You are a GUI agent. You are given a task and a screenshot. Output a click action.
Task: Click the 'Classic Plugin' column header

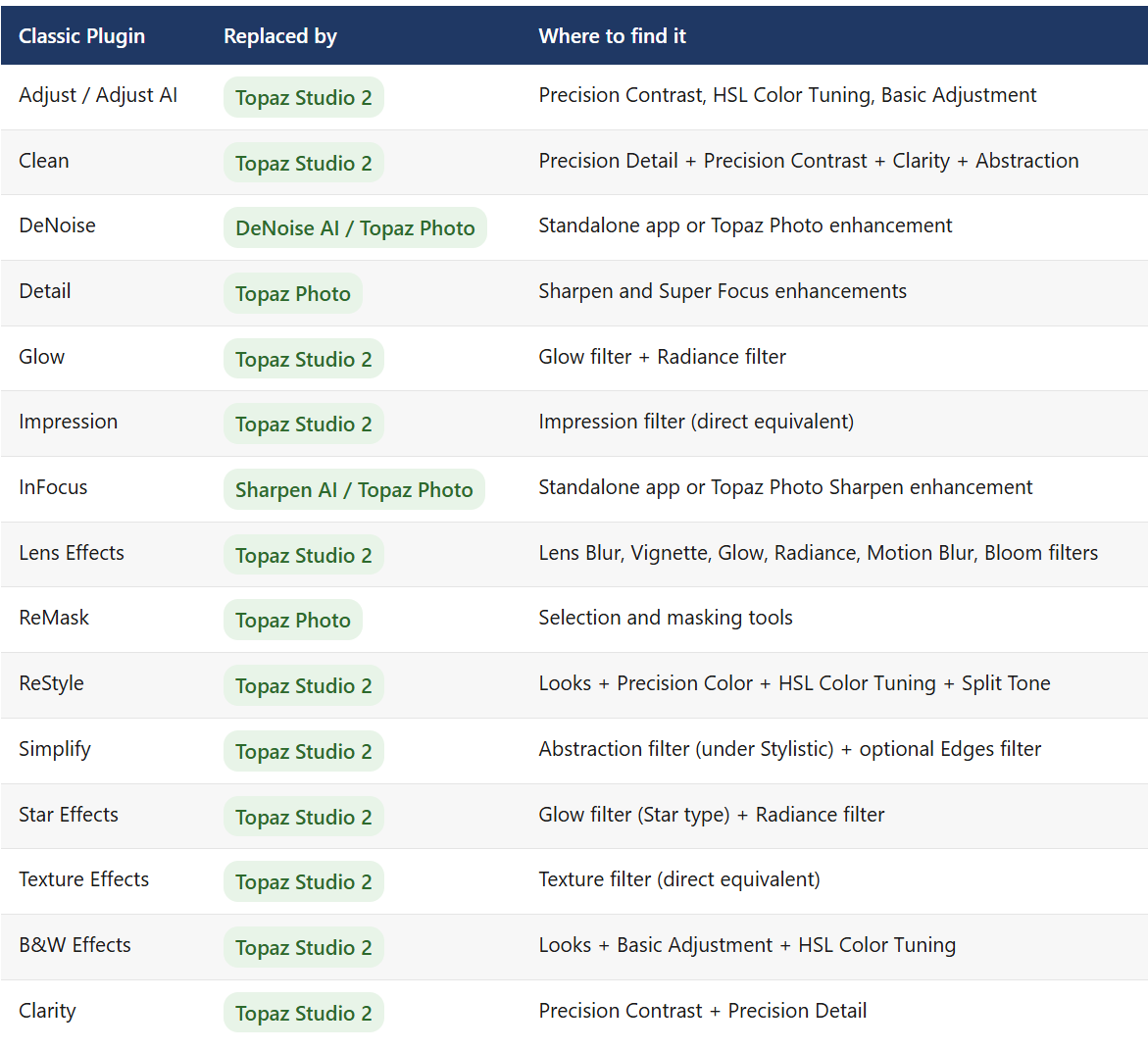pyautogui.click(x=81, y=36)
